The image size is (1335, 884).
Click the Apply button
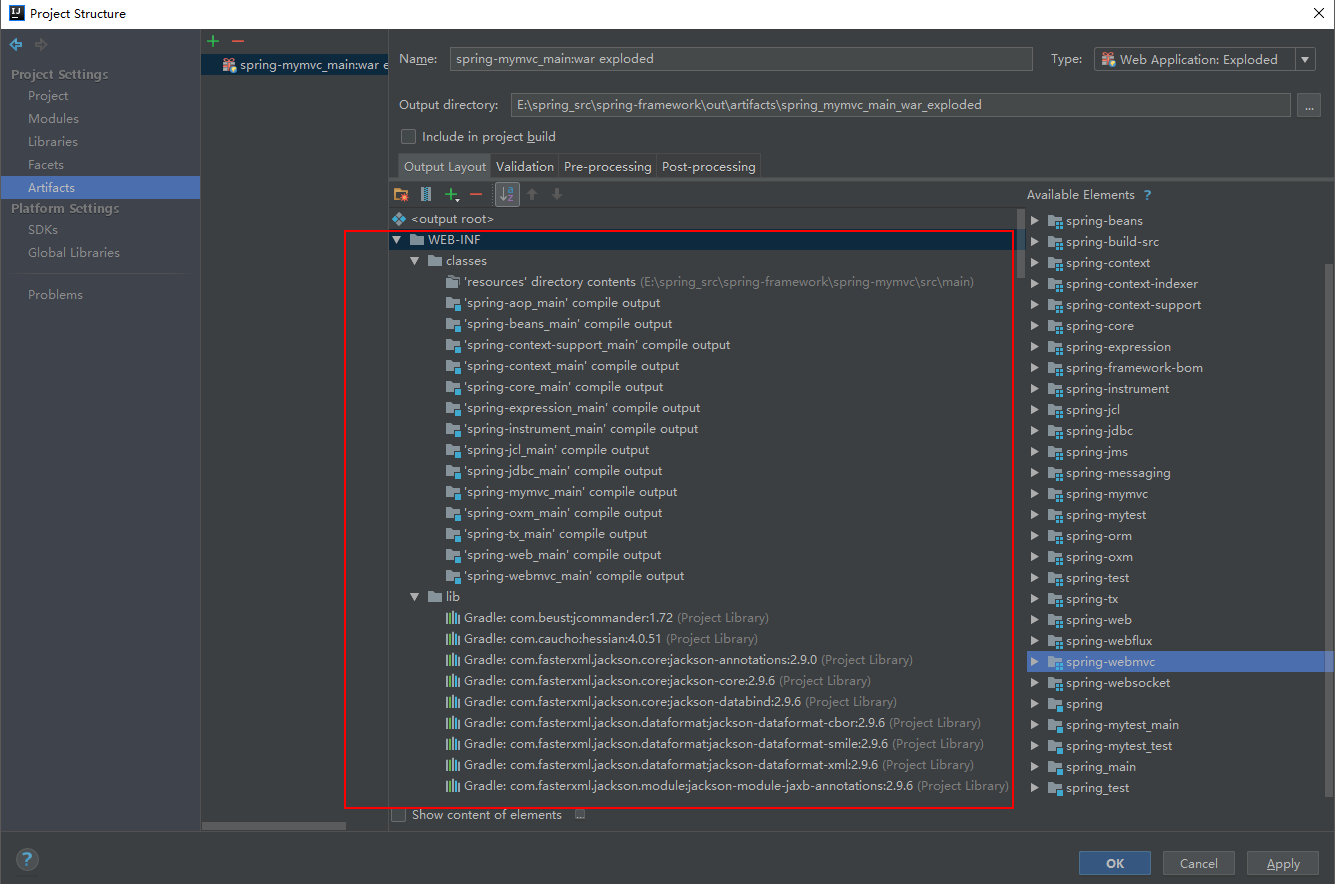(1283, 863)
